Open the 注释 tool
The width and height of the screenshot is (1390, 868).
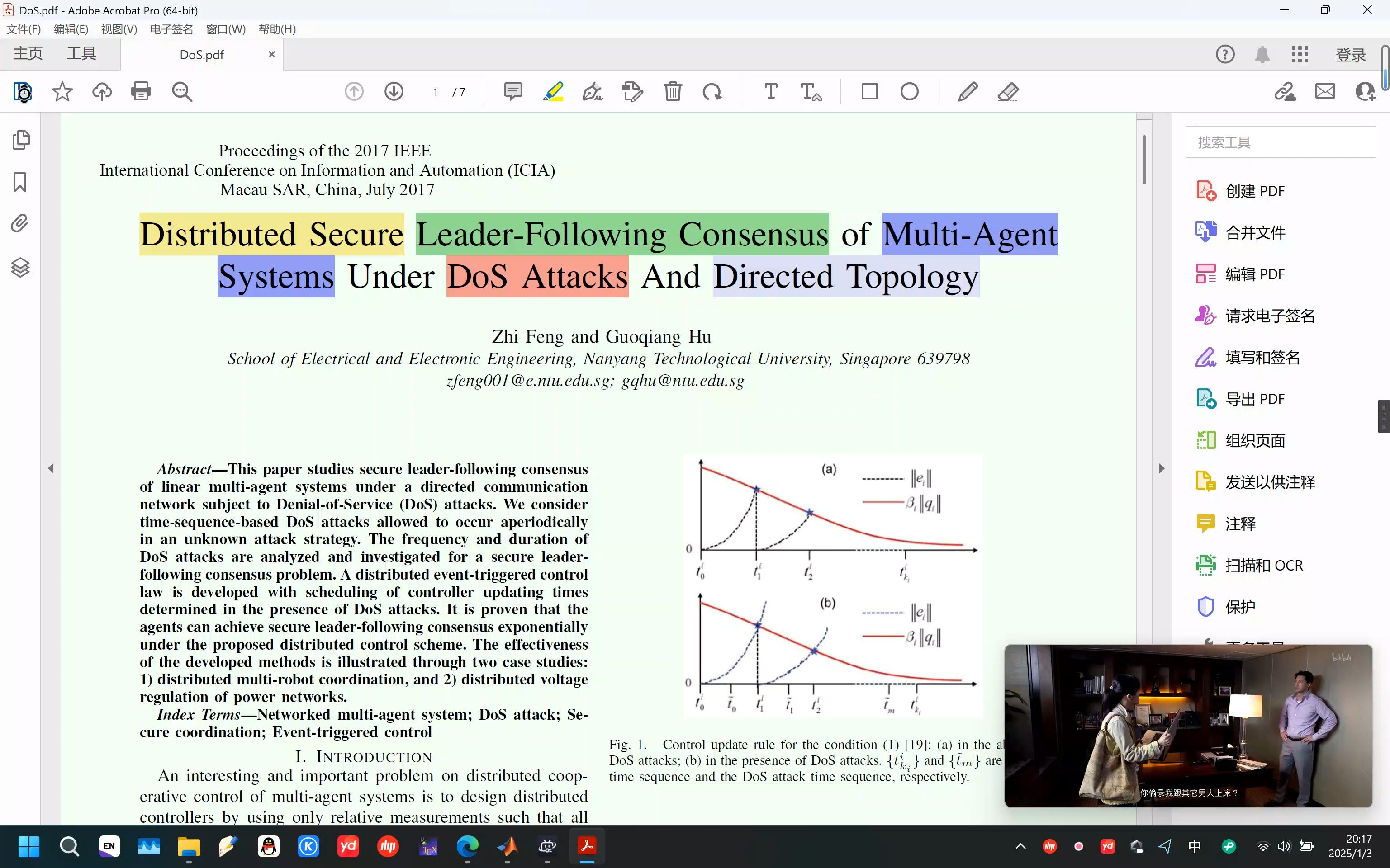point(1226,524)
